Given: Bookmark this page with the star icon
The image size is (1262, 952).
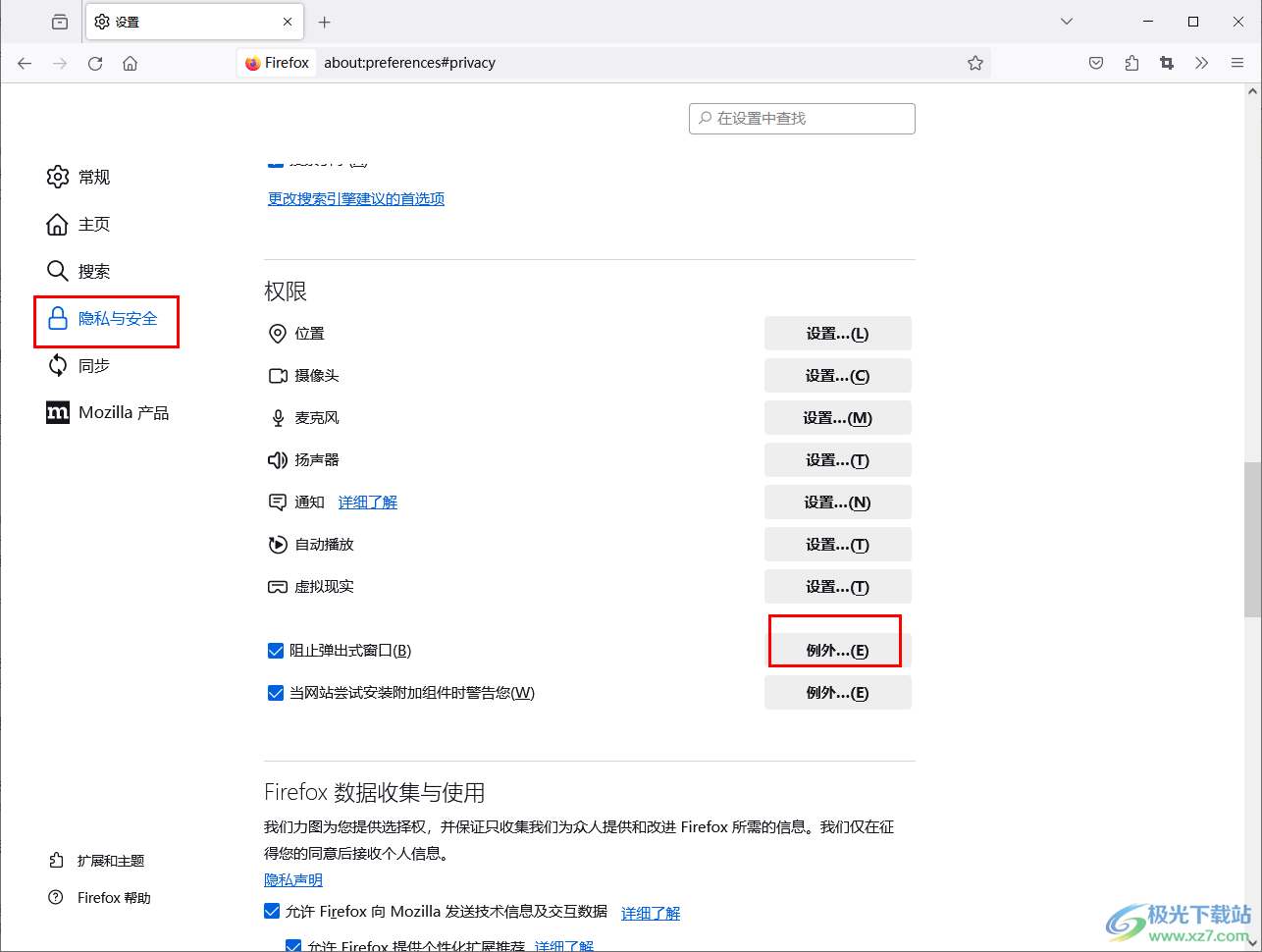Looking at the screenshot, I should (x=975, y=63).
